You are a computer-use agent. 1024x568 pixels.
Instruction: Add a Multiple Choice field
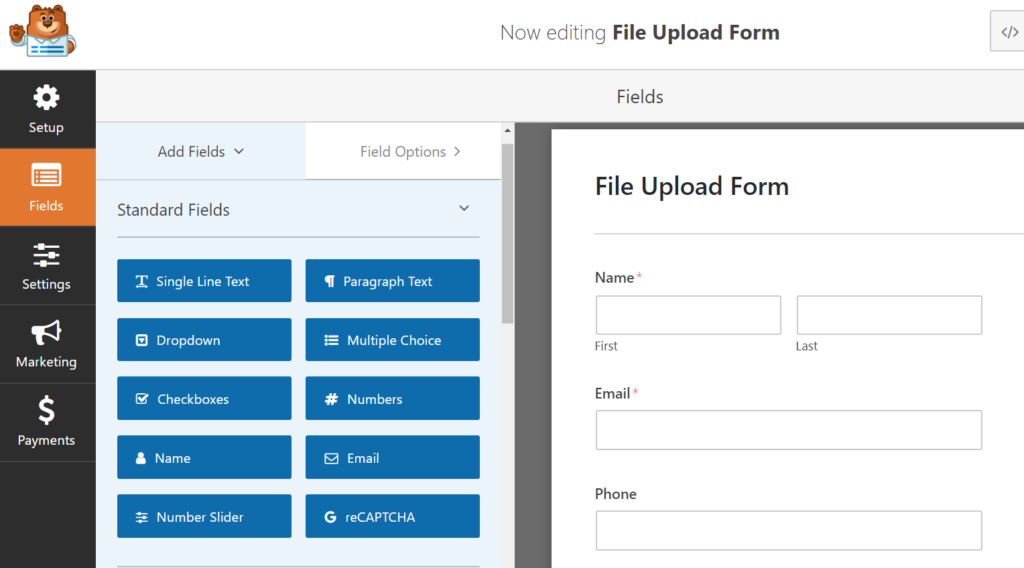pos(392,340)
